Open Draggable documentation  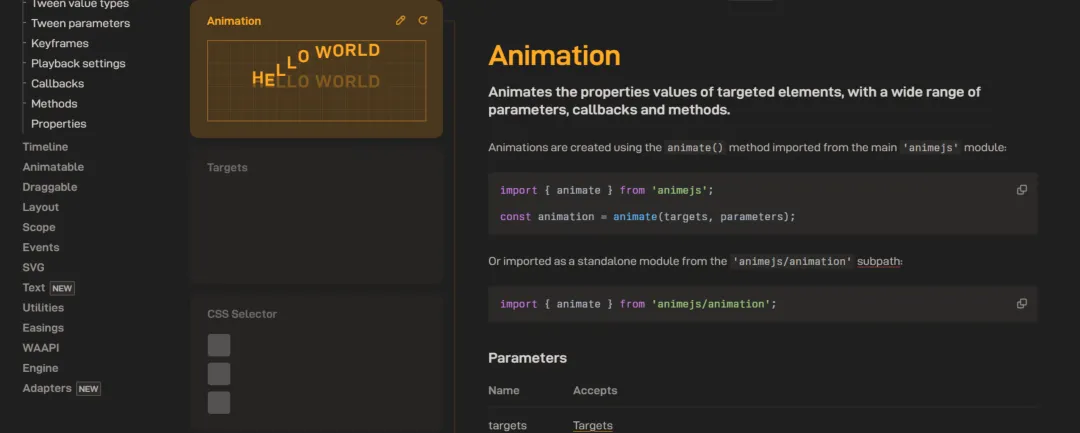click(50, 187)
